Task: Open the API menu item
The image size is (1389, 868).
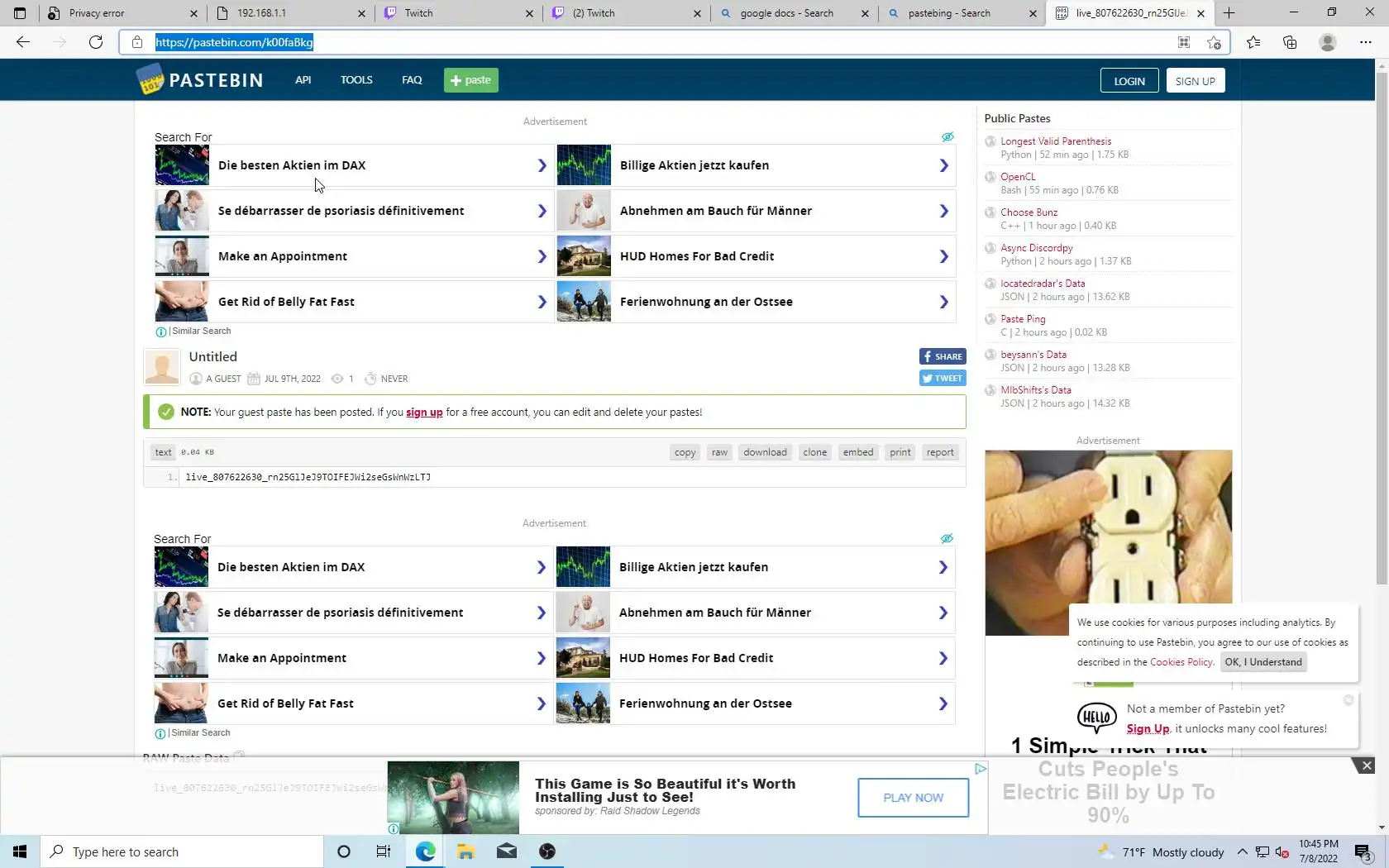Action: [303, 80]
